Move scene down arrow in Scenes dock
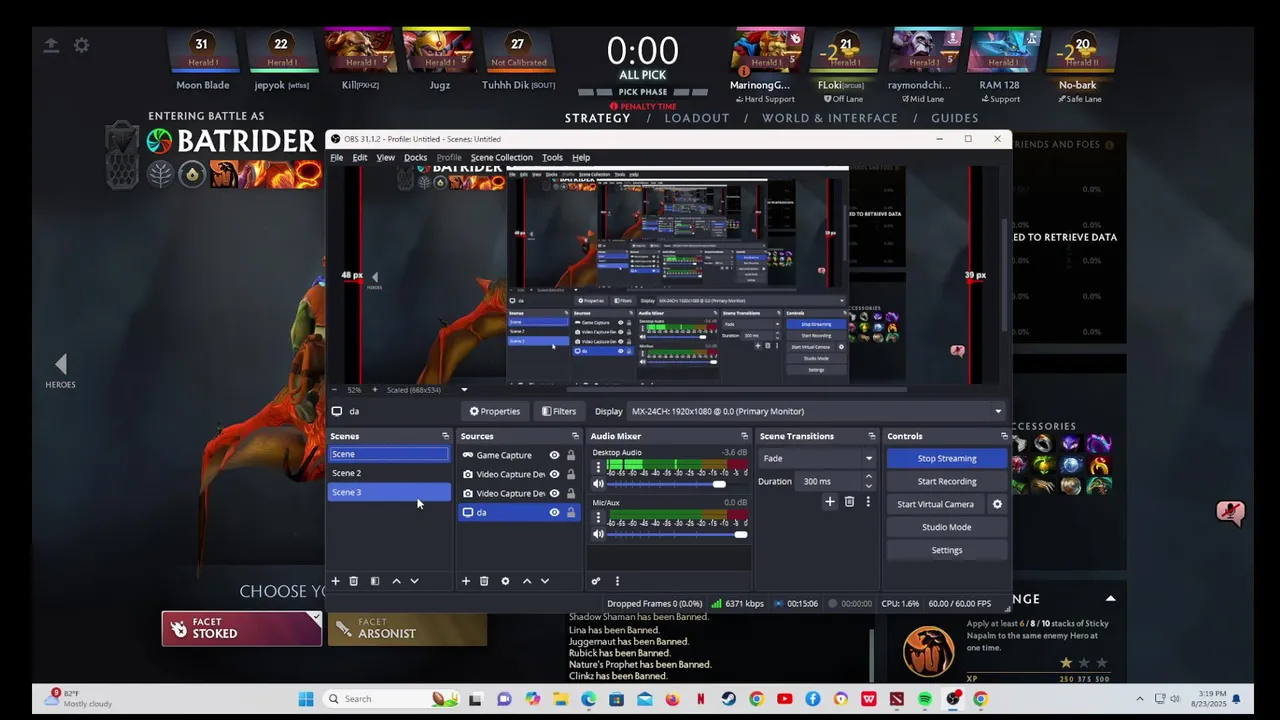 click(414, 581)
